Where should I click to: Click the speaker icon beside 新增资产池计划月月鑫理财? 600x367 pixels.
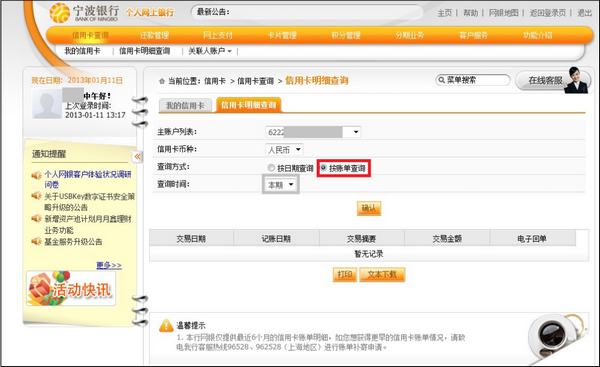point(36,218)
